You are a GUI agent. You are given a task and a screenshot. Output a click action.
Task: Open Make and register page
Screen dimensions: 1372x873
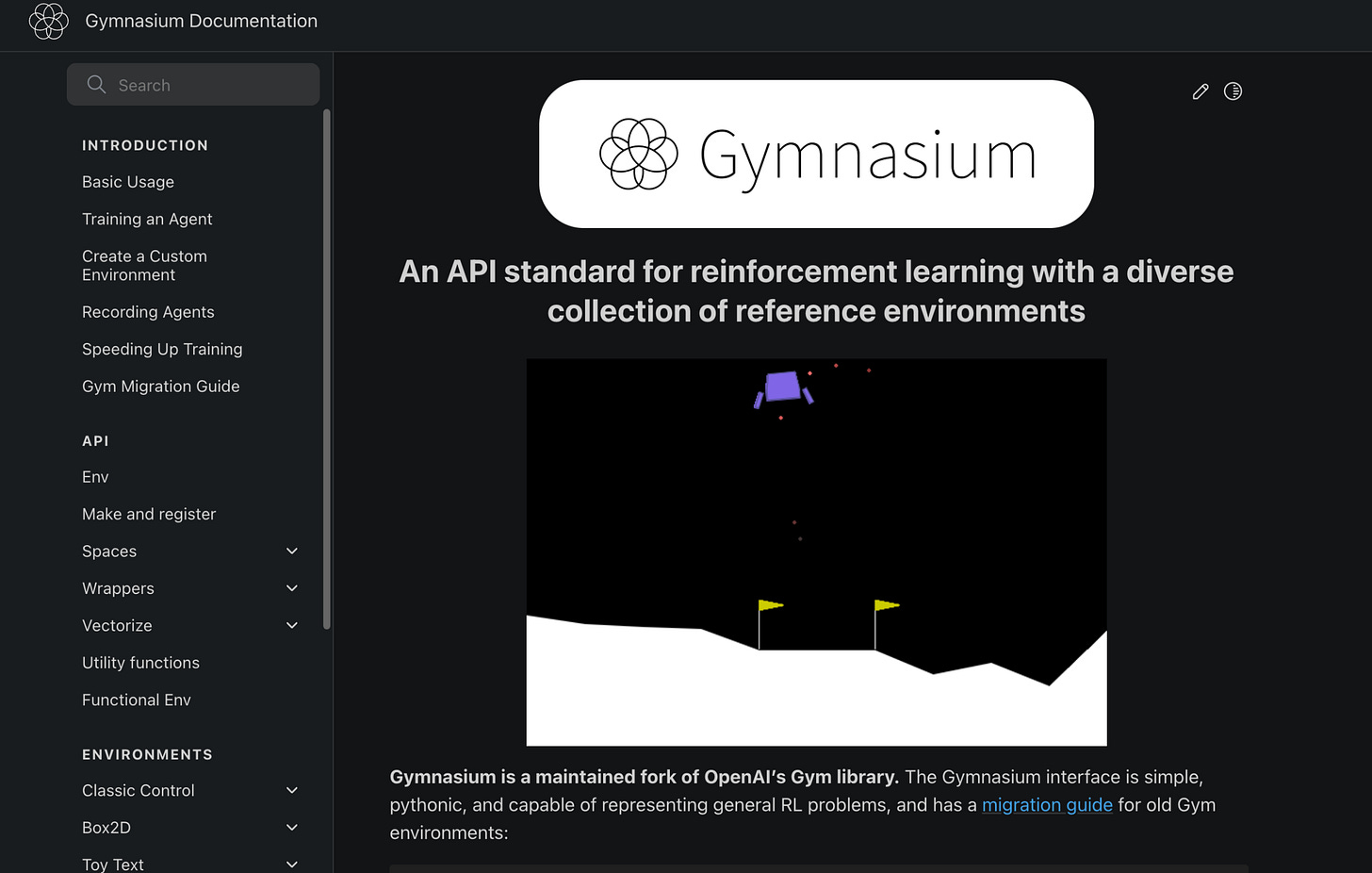click(149, 514)
